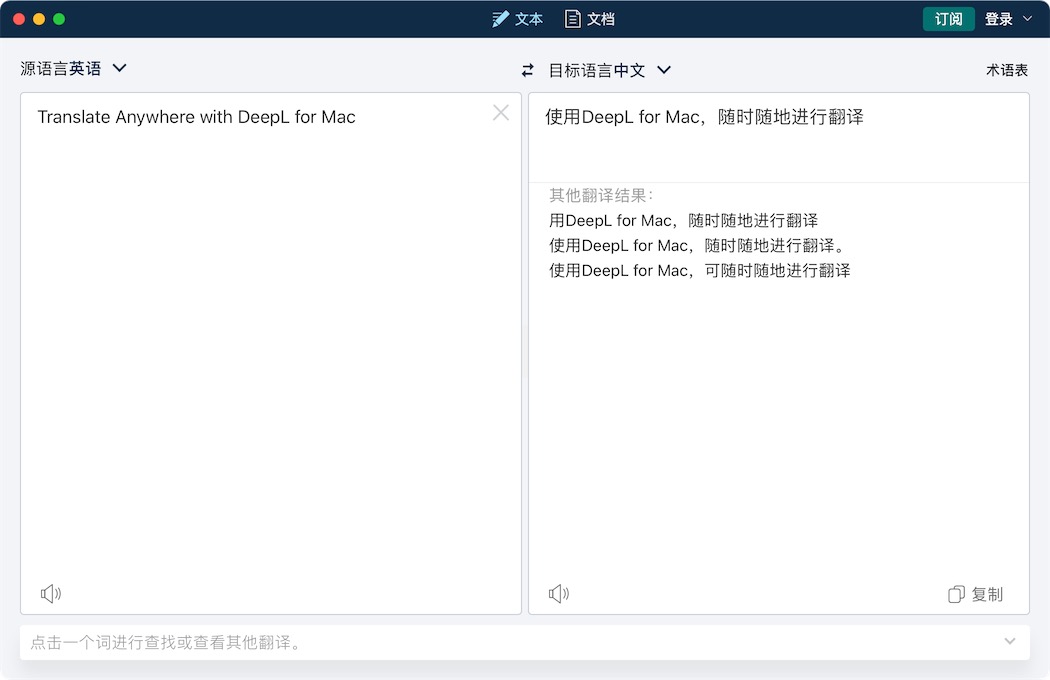
Task: Expand the 目标语言中文 target language dropdown
Action: coord(609,70)
